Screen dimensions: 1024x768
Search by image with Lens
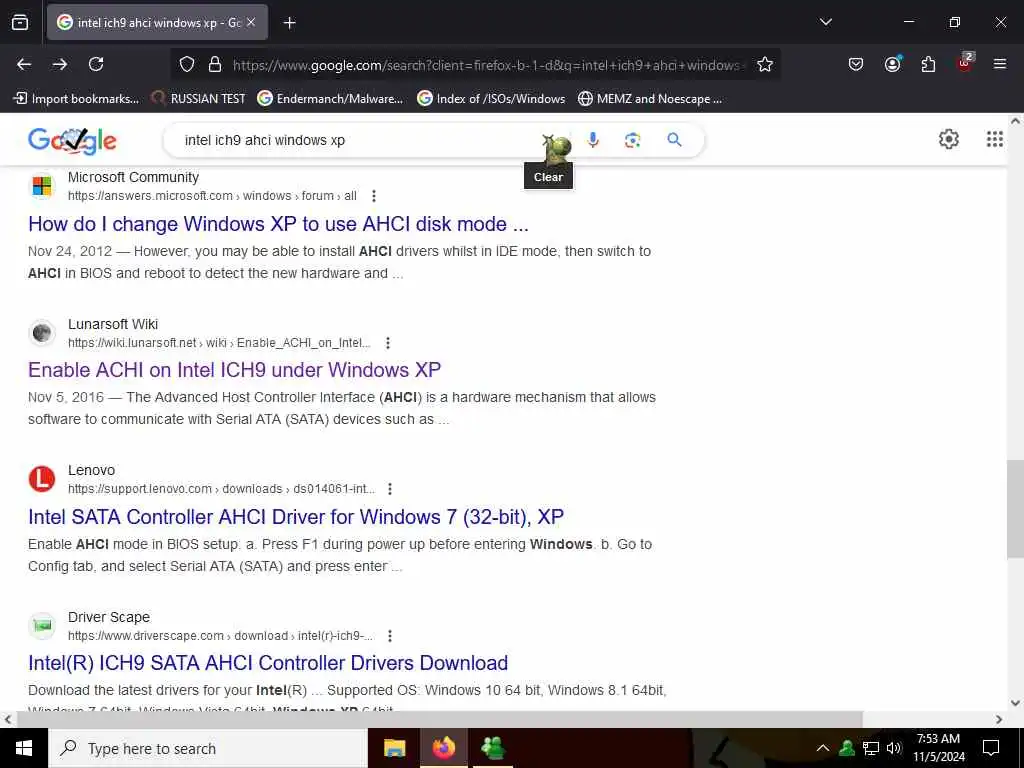[x=632, y=140]
